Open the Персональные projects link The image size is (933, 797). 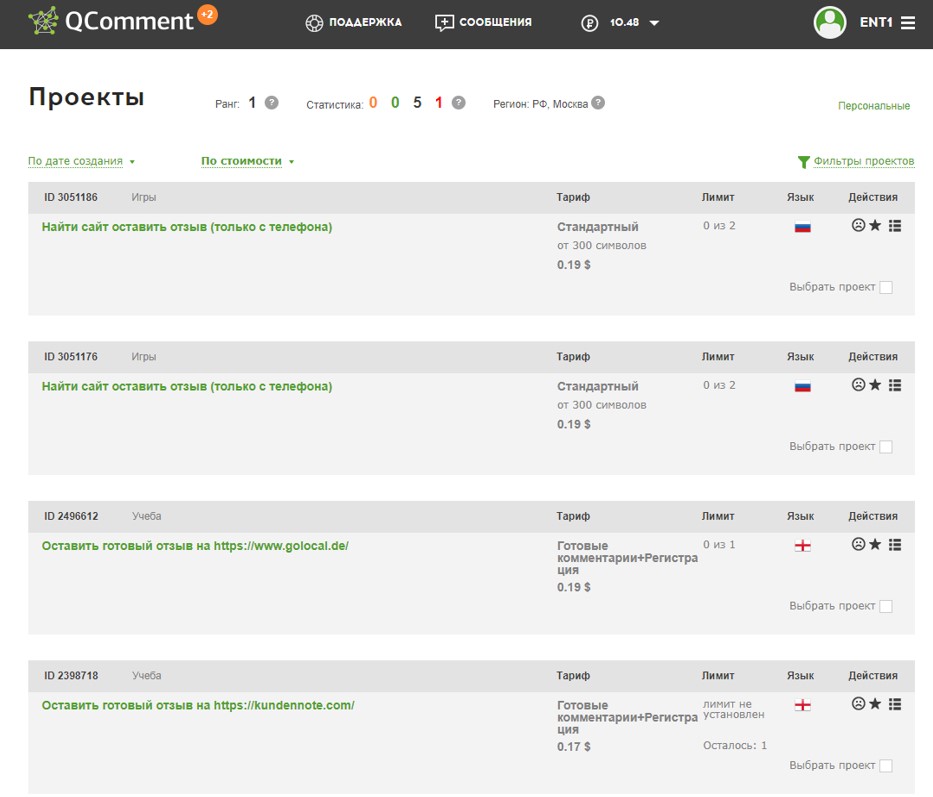873,105
